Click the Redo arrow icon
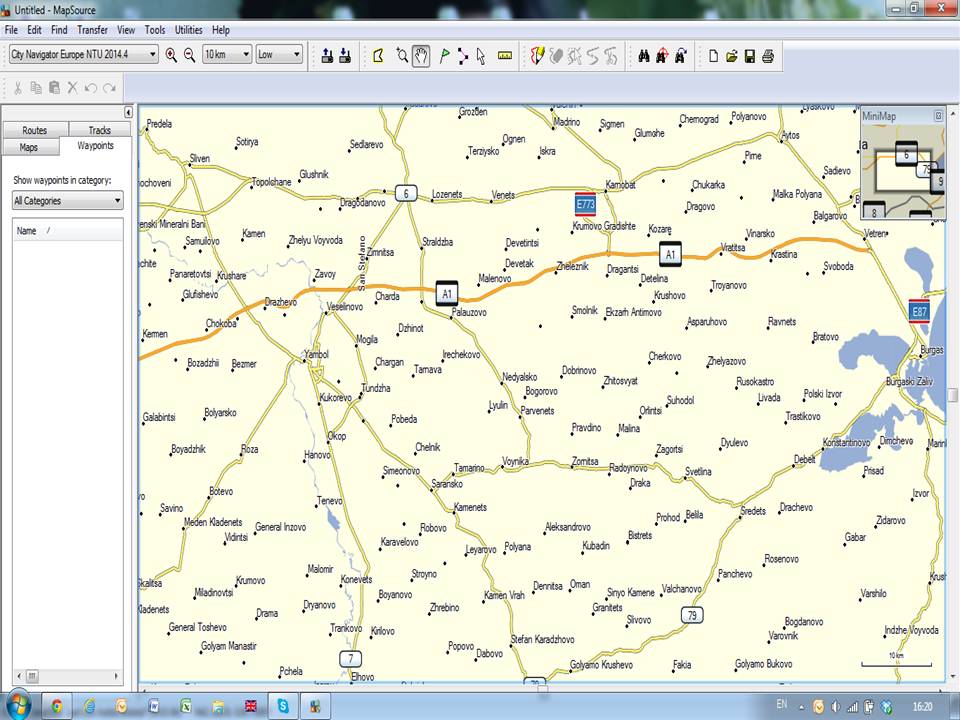The image size is (960, 720). [109, 88]
